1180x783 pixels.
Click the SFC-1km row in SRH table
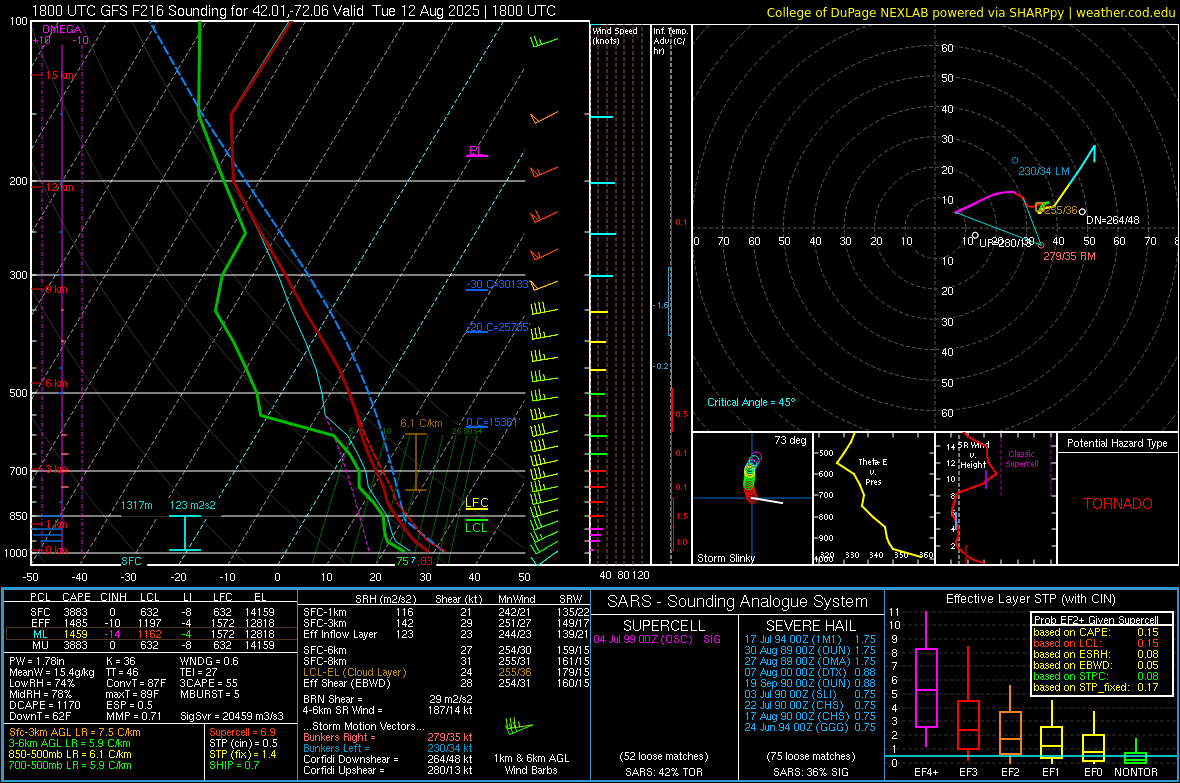(446, 612)
